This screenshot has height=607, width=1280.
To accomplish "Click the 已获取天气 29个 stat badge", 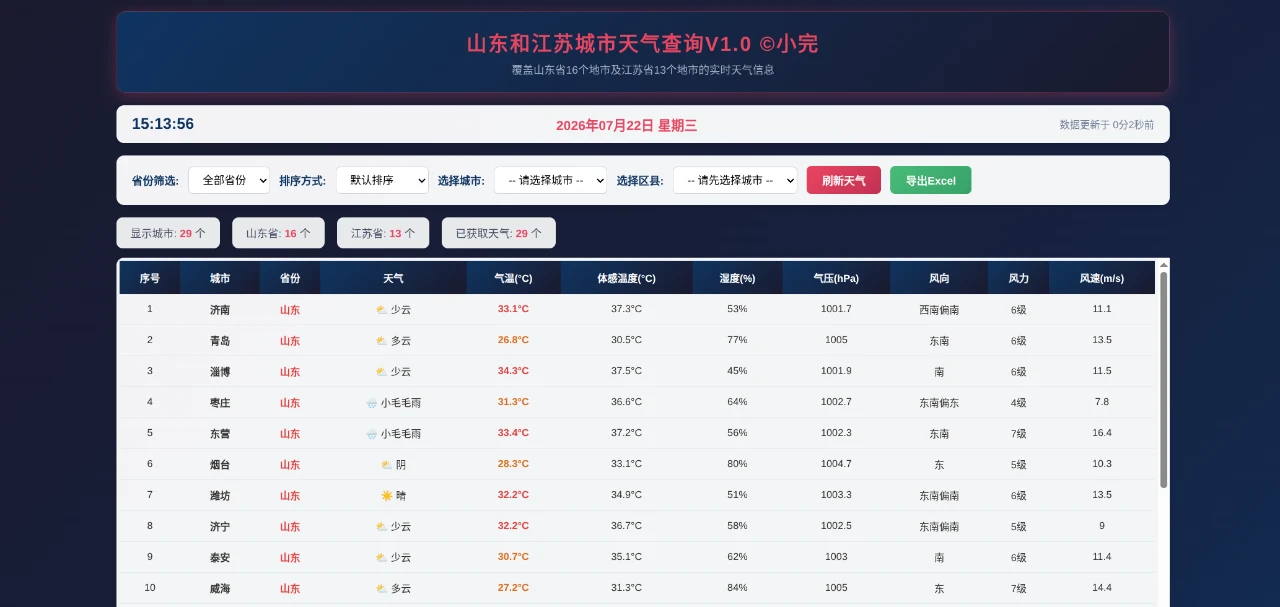I will click(x=499, y=233).
